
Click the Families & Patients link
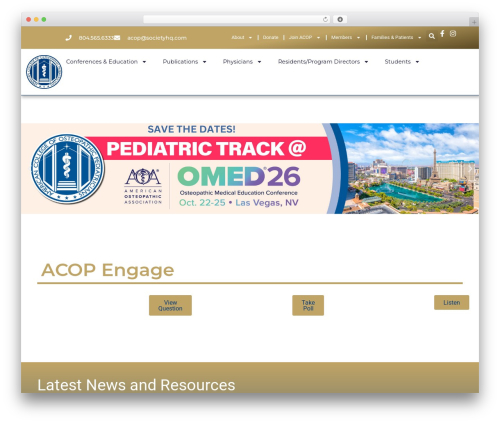click(392, 37)
